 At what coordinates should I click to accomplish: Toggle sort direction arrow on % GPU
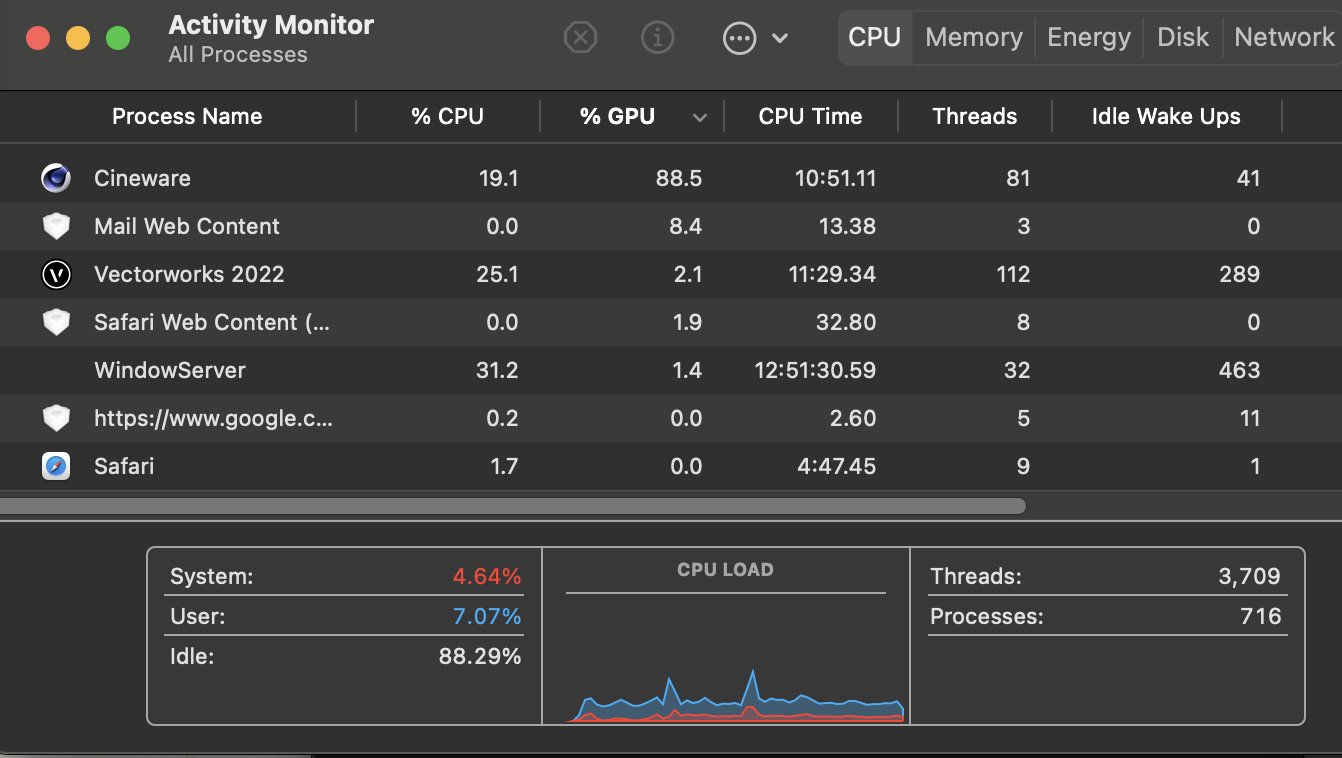(700, 118)
